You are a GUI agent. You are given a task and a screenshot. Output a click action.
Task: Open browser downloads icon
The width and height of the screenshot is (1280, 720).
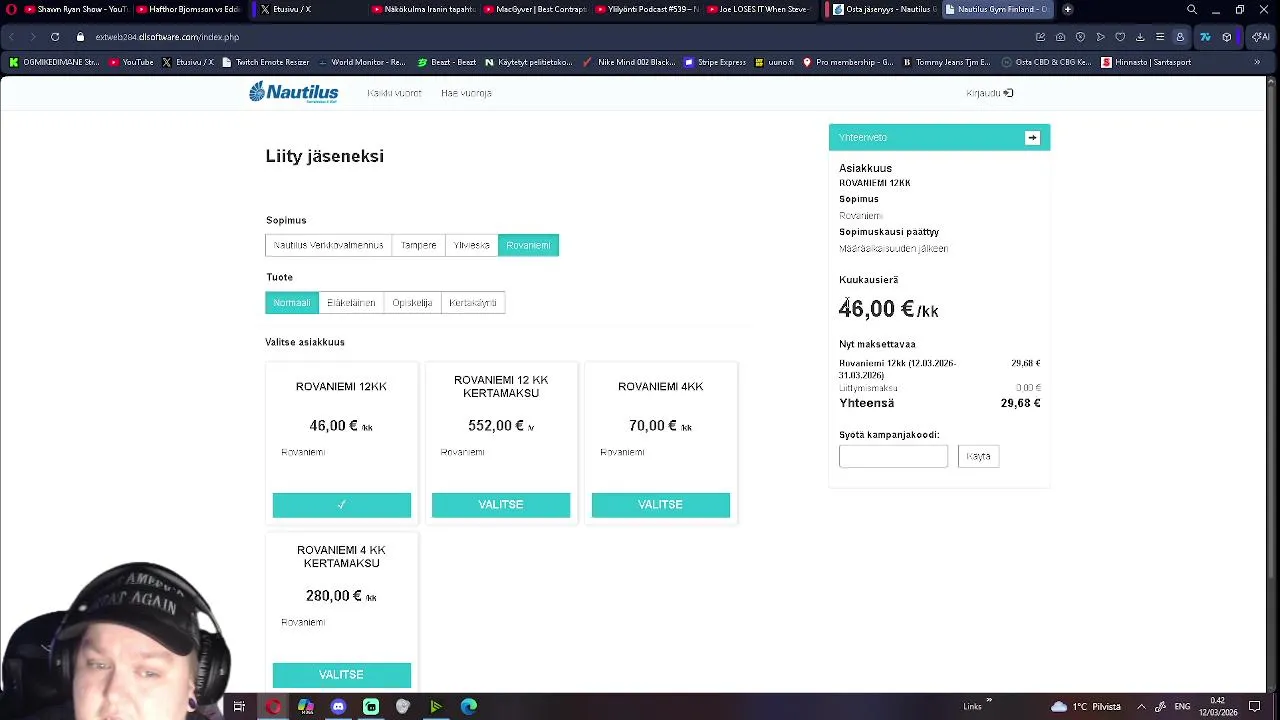1140,37
